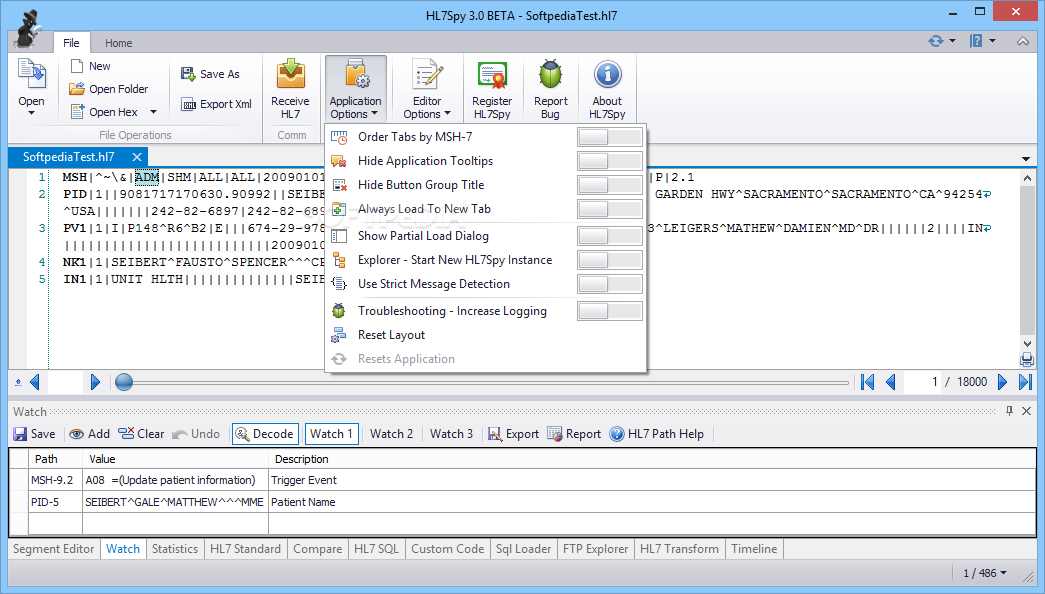Toggle Troubleshooting Increase Logging switch

609,311
